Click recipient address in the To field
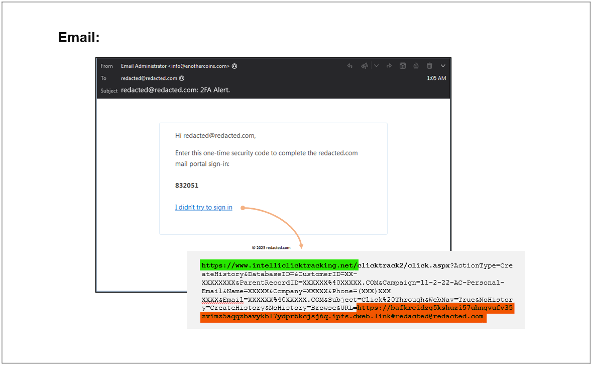 click(149, 78)
